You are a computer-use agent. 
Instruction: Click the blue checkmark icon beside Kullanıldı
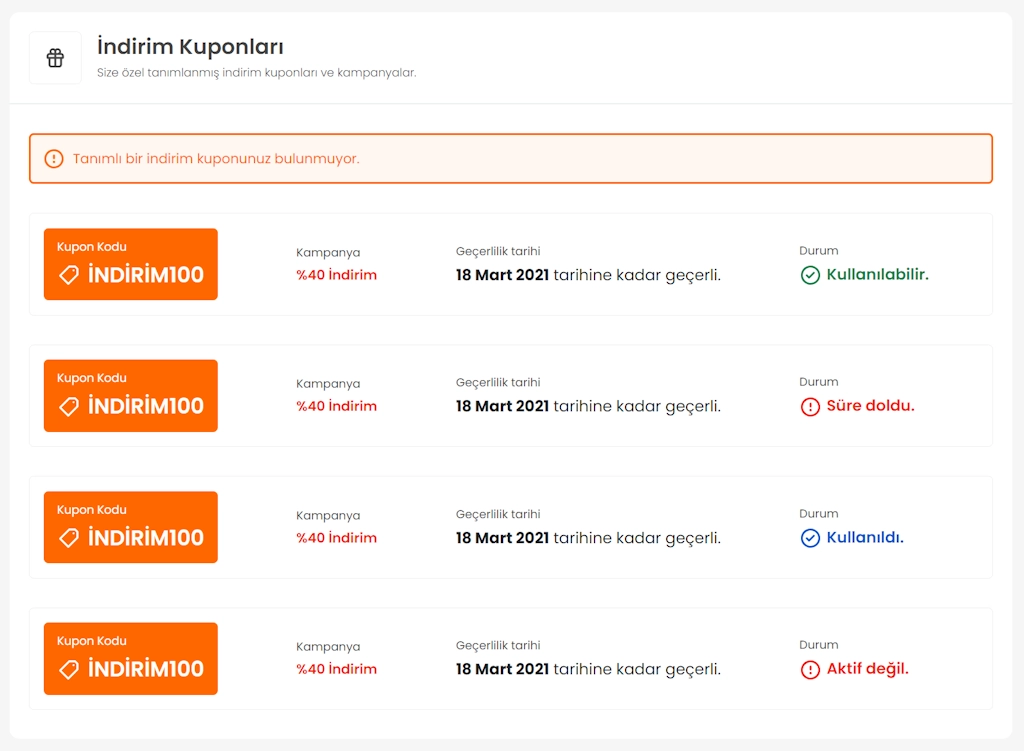pyautogui.click(x=810, y=538)
